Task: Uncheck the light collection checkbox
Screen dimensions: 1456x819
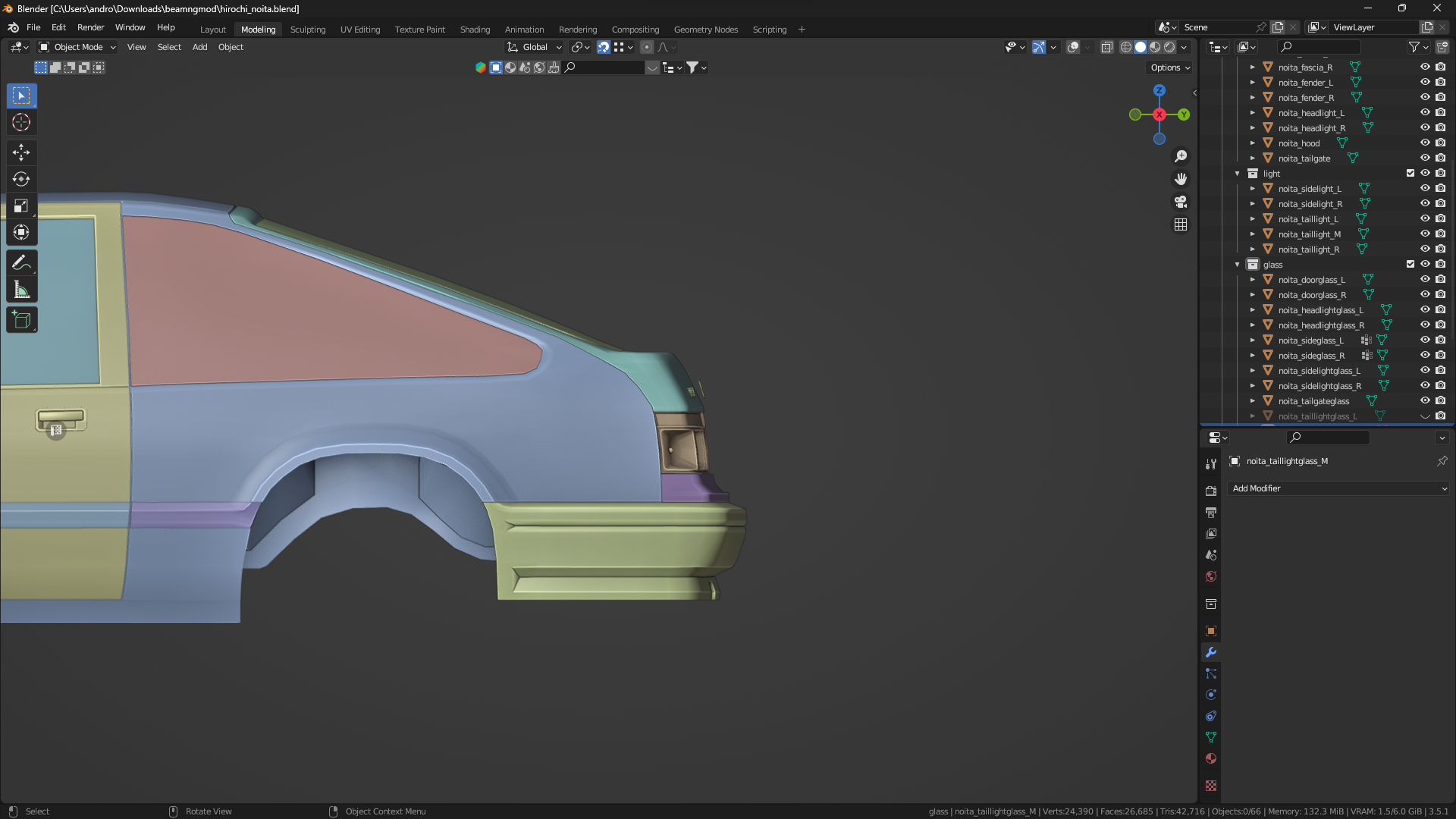Action: (1410, 173)
